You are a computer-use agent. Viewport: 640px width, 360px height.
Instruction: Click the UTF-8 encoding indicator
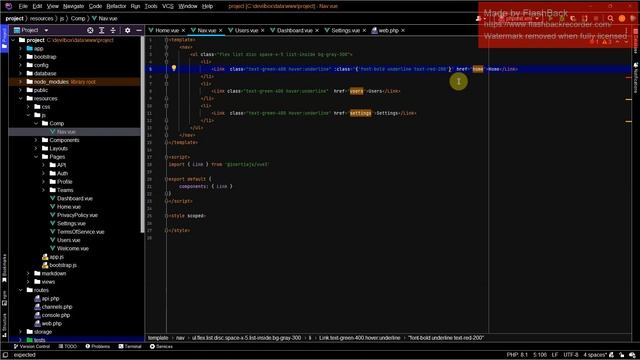(571, 355)
